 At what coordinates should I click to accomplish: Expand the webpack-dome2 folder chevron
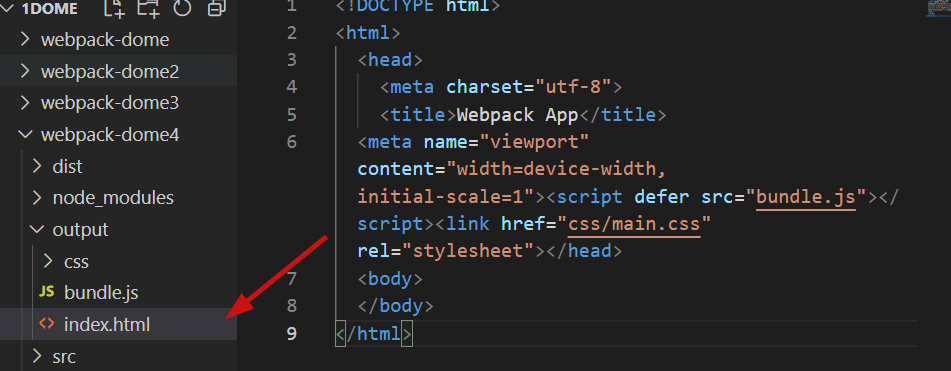[x=25, y=71]
